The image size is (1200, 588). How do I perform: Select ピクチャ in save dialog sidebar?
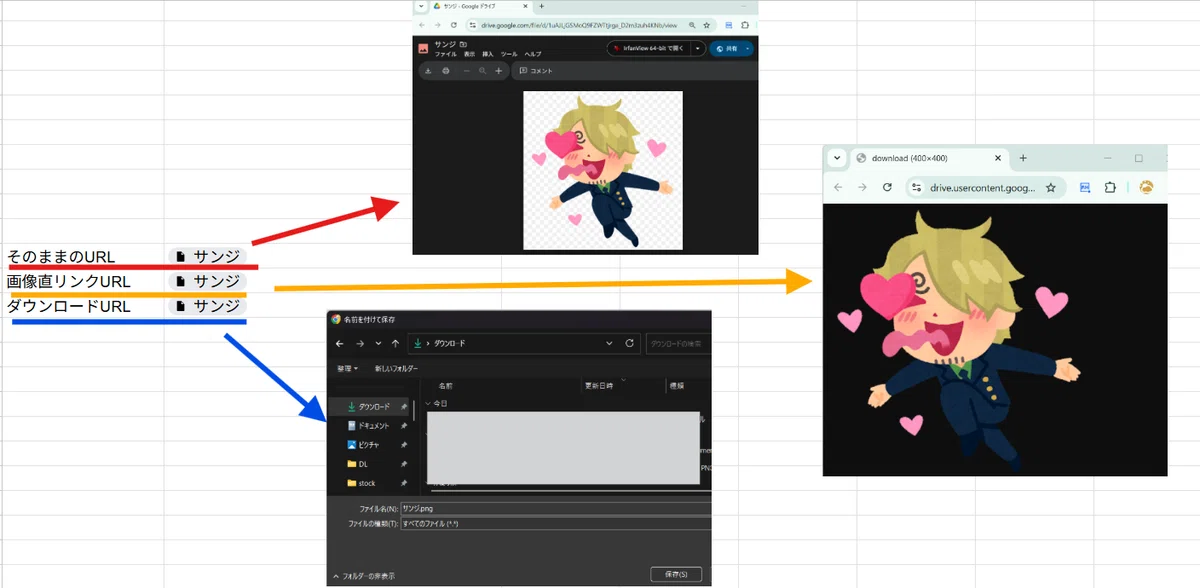(369, 445)
